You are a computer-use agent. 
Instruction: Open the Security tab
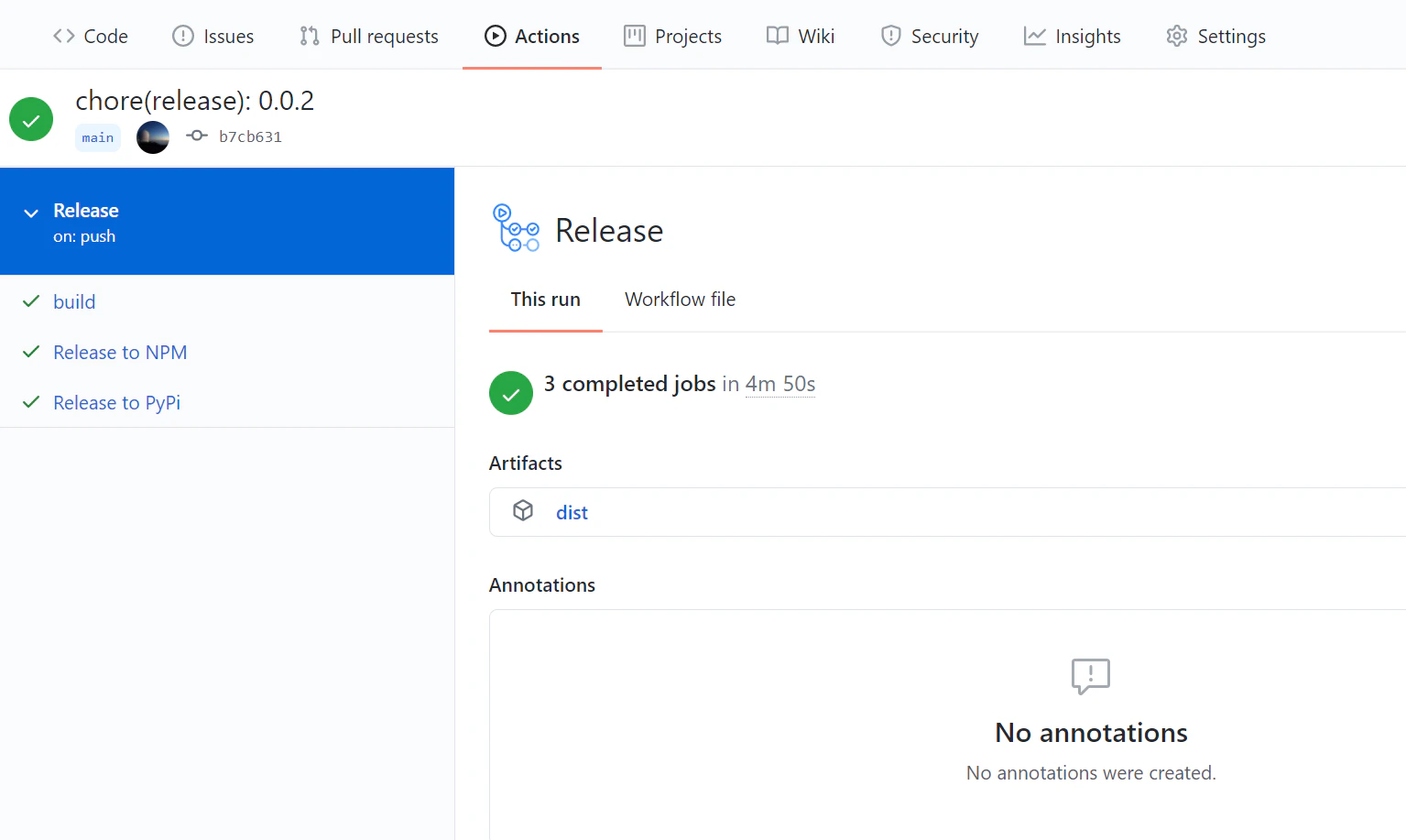[x=929, y=36]
